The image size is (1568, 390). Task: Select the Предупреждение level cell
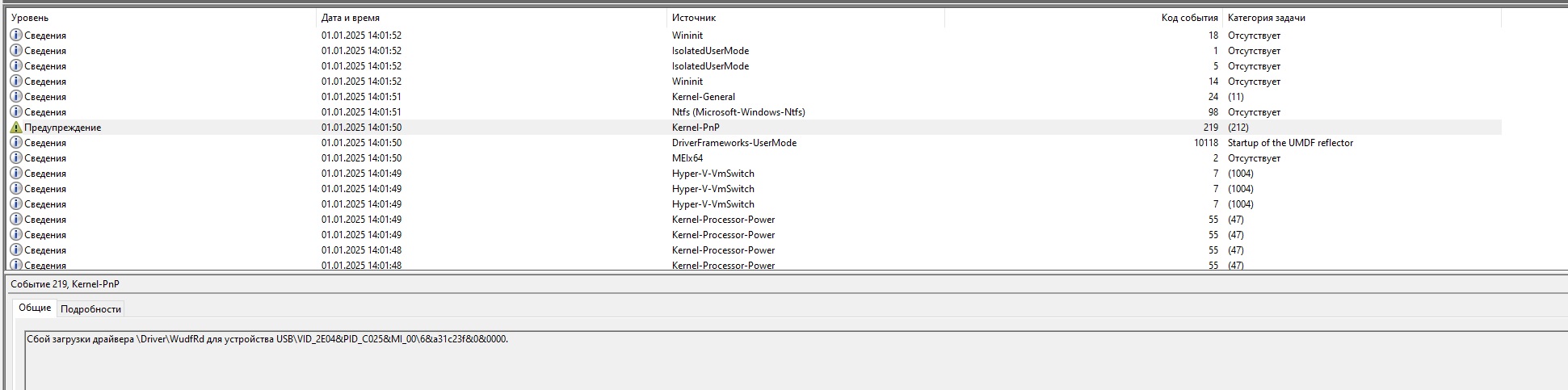coord(62,128)
